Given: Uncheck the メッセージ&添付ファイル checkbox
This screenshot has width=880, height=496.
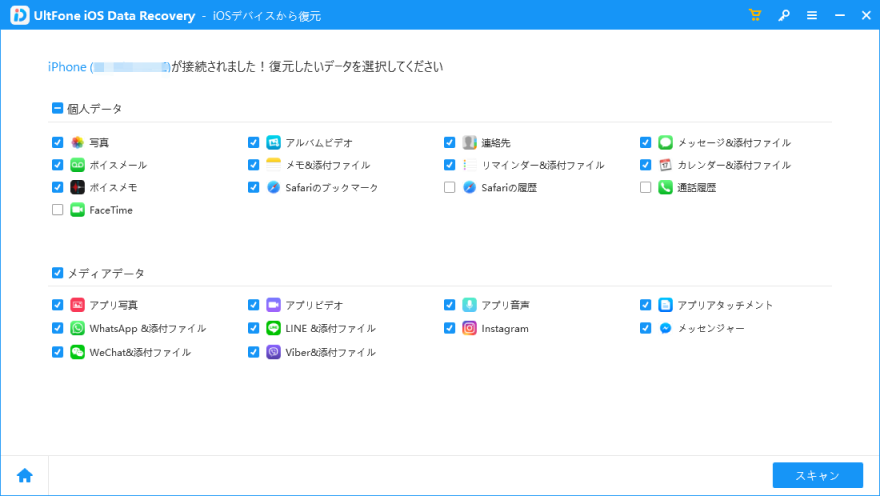Looking at the screenshot, I should pos(645,143).
